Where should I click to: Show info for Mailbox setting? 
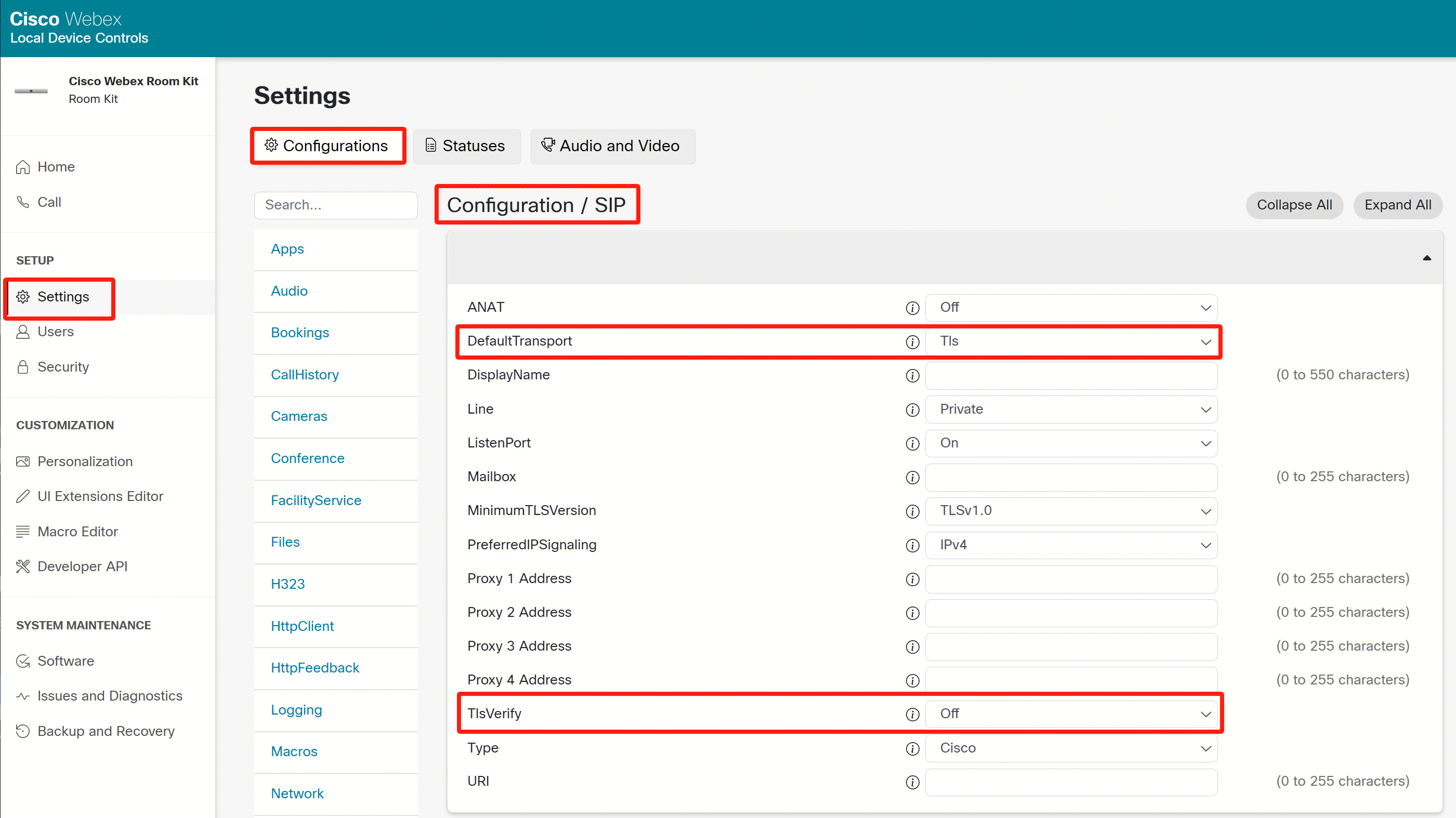pyautogui.click(x=912, y=478)
